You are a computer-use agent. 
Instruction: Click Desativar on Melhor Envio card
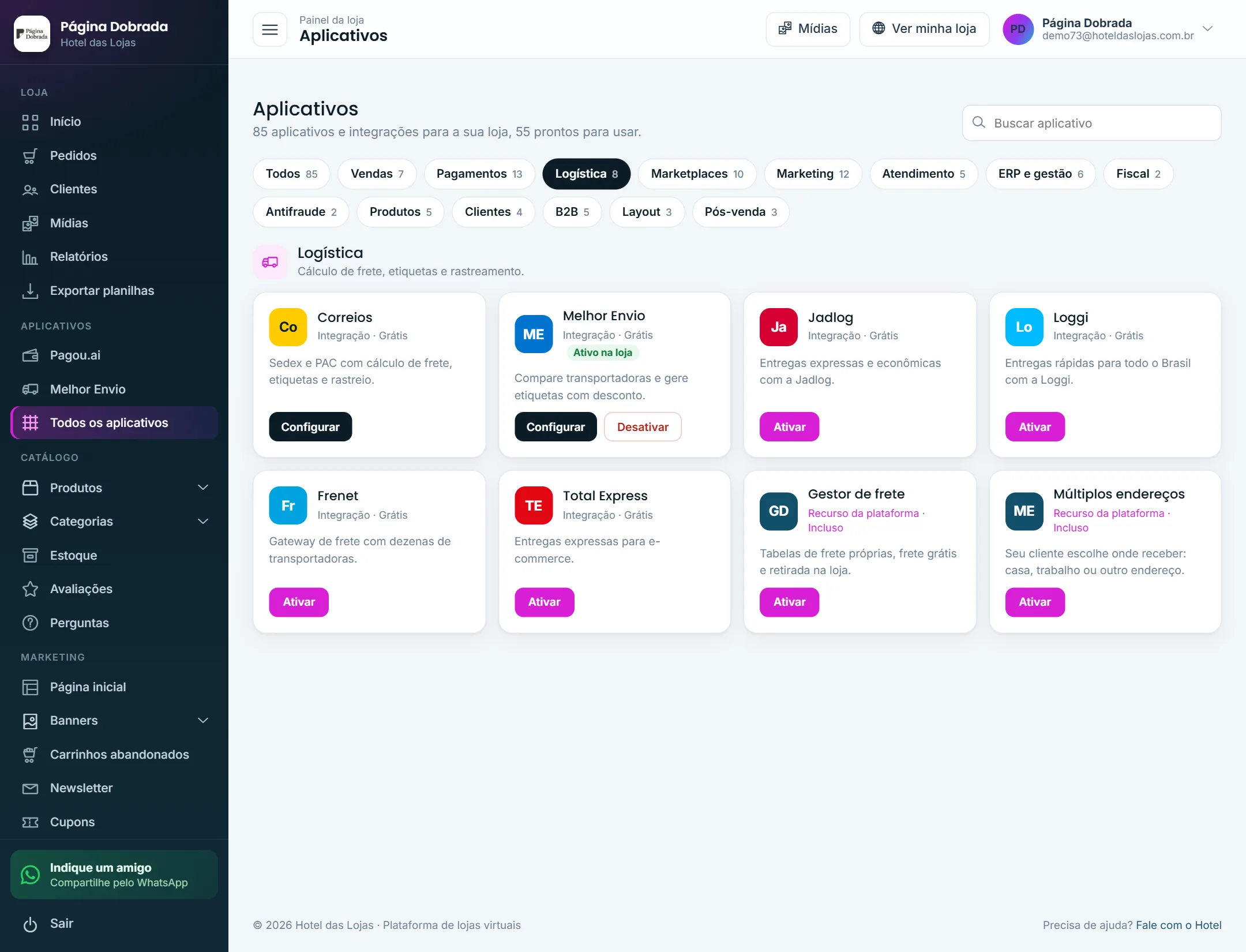coord(643,427)
